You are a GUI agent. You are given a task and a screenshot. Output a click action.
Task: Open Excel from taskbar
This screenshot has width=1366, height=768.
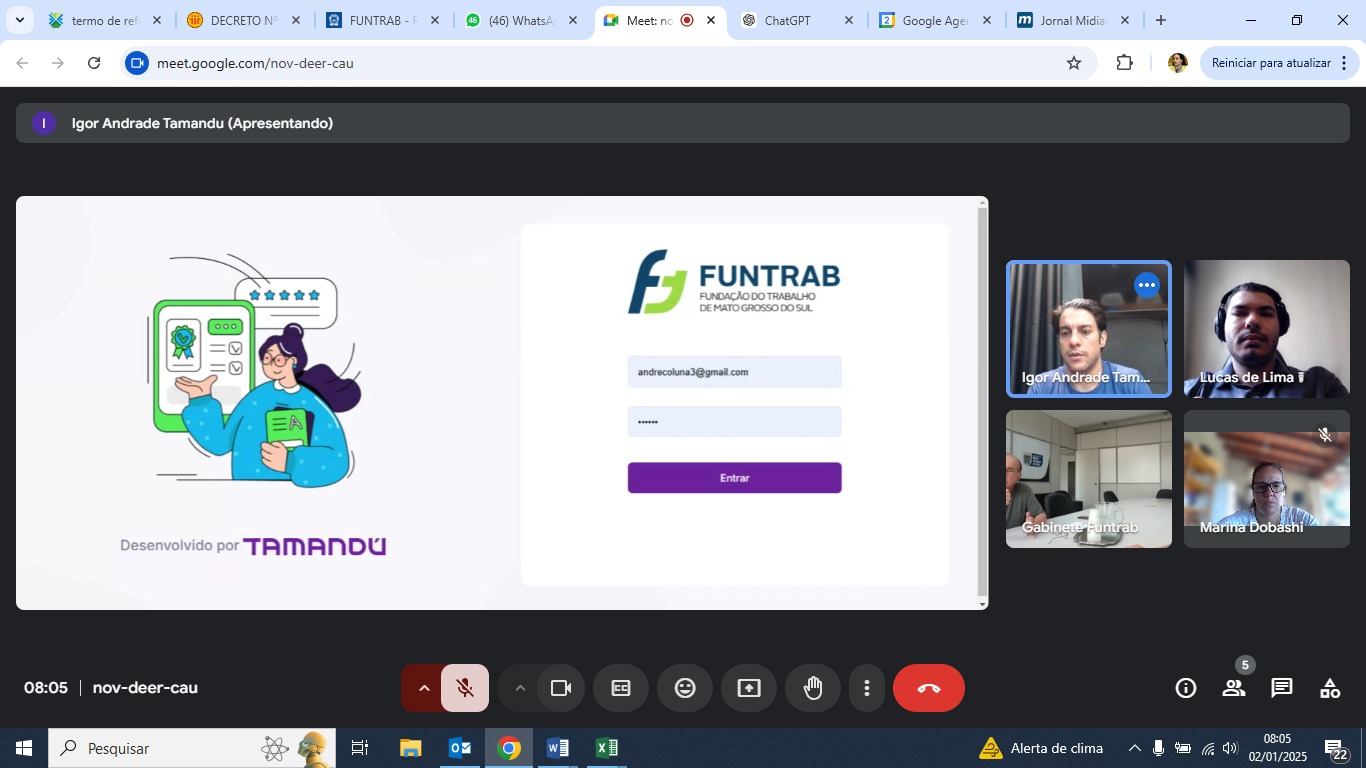click(607, 748)
